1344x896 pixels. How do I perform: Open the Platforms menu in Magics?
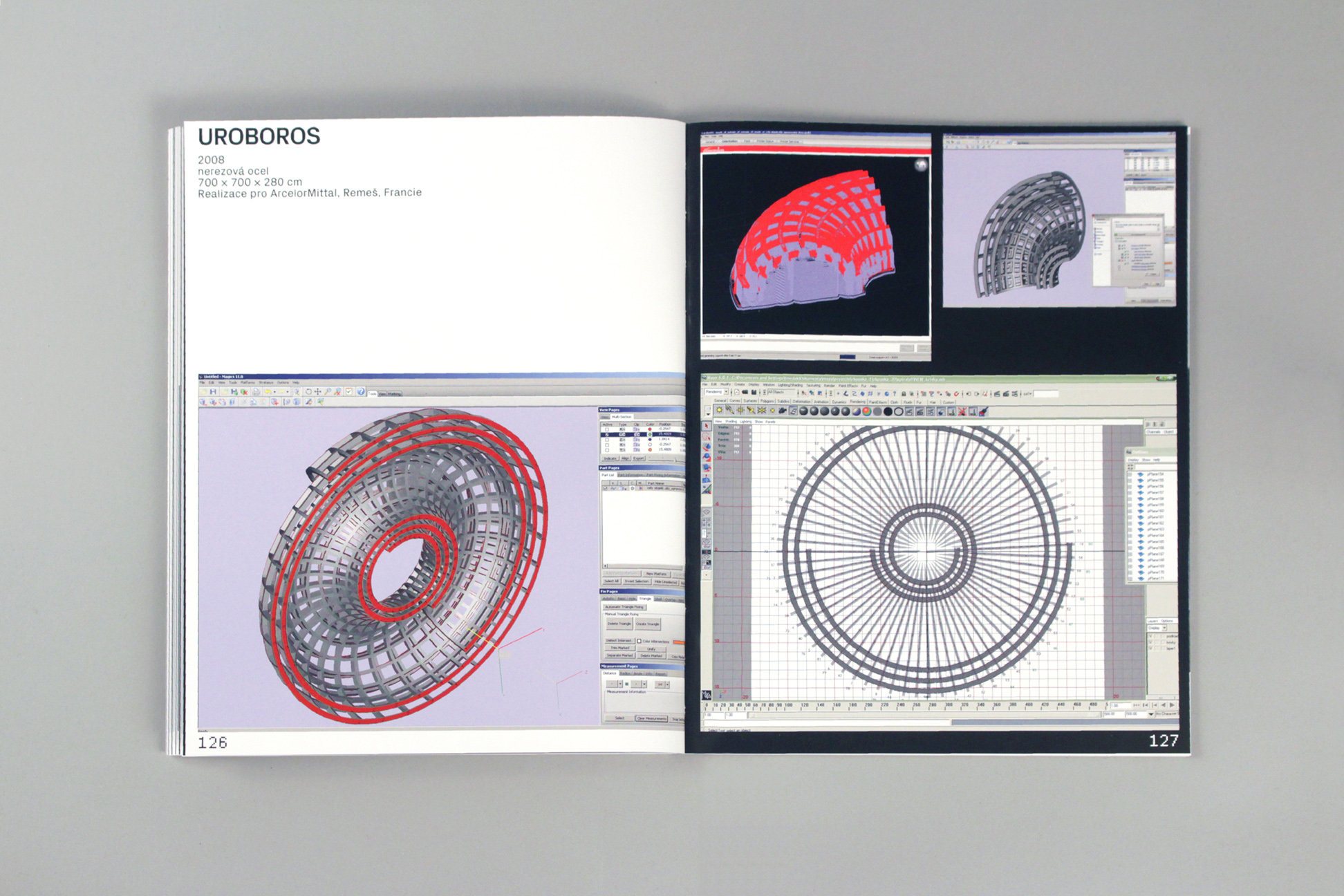[x=248, y=382]
